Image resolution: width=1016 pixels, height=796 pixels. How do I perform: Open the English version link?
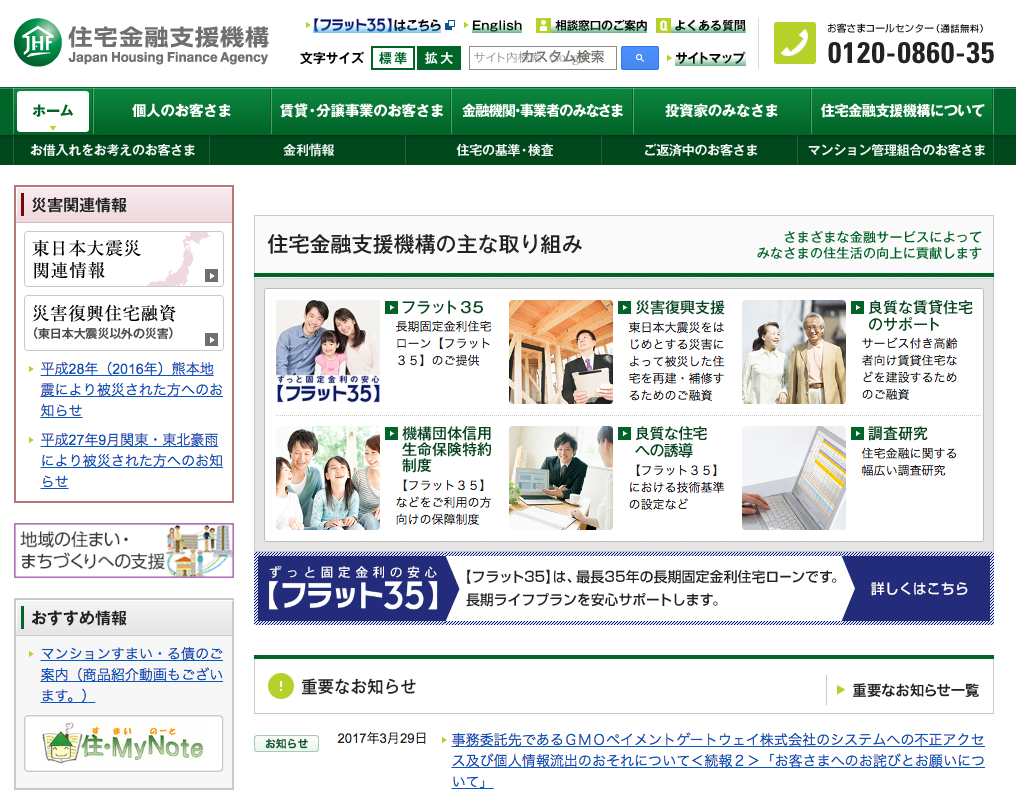click(496, 26)
